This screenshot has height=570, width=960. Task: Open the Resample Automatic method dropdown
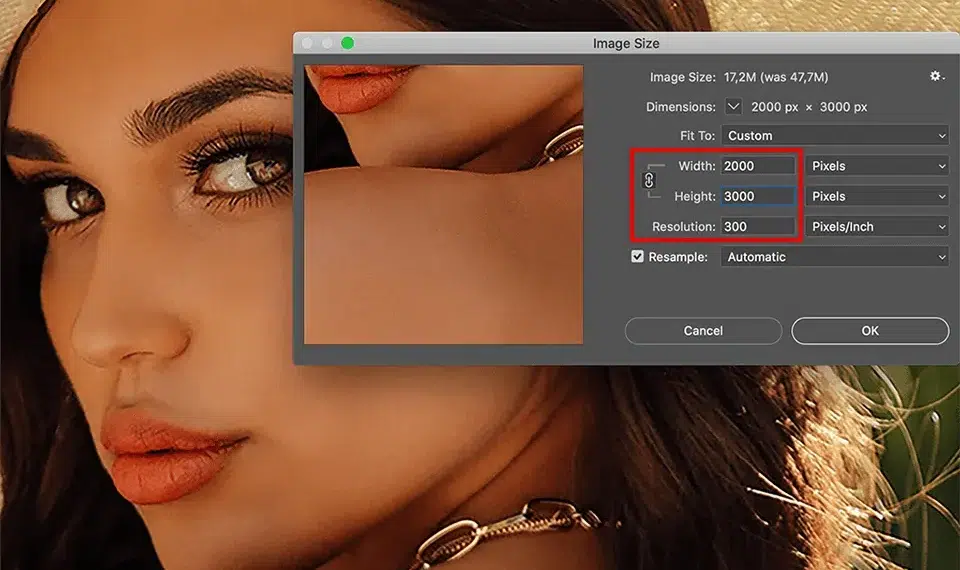pyautogui.click(x=835, y=257)
